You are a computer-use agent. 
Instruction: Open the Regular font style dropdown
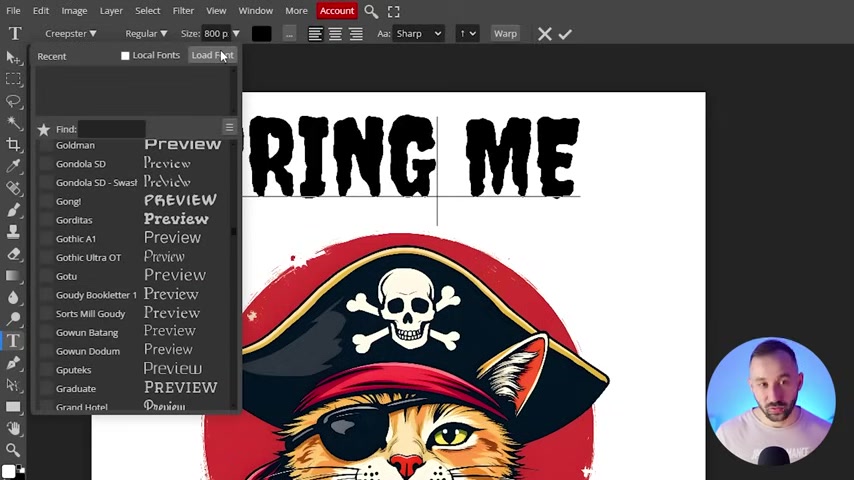146,34
